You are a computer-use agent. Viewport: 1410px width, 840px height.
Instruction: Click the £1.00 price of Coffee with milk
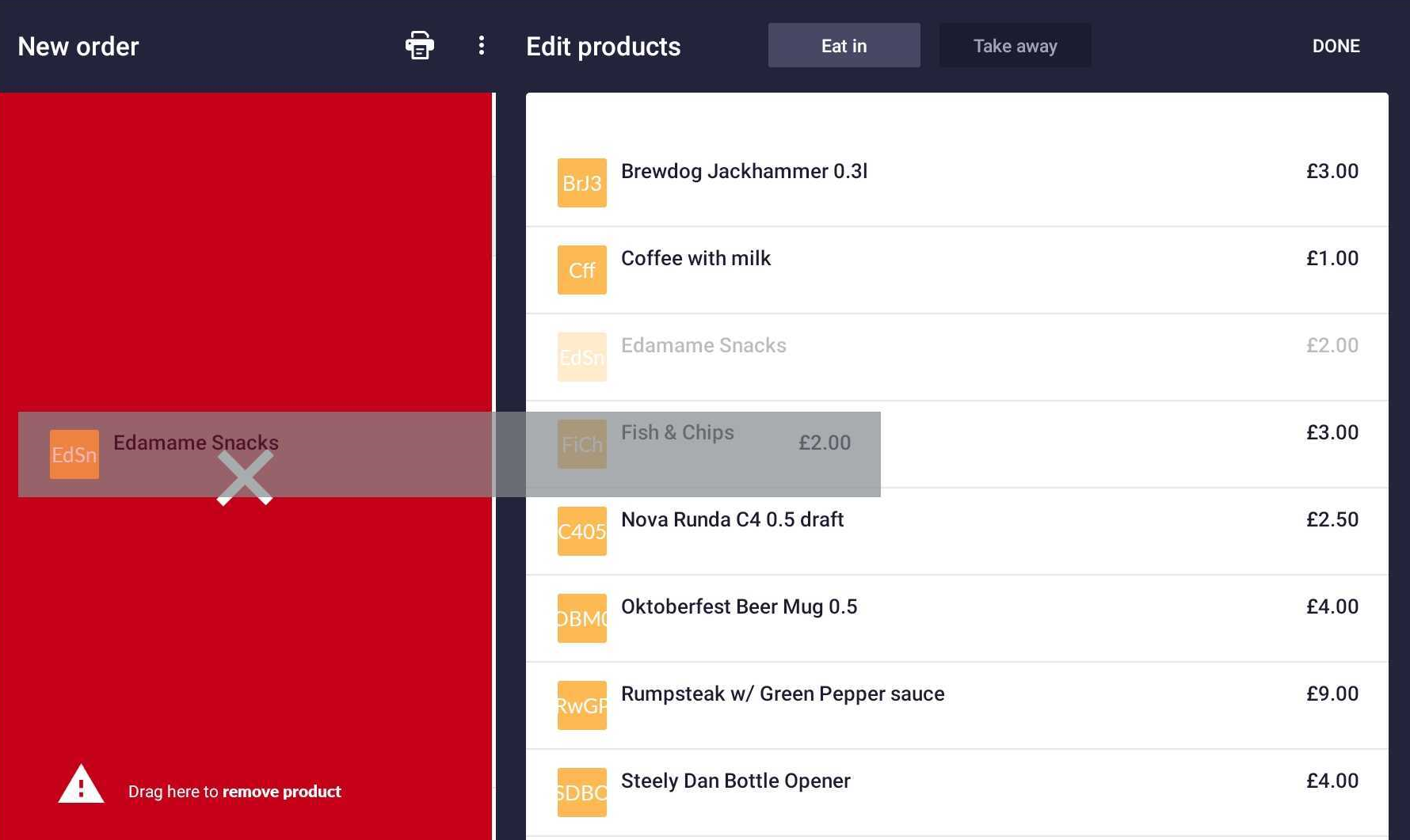tap(1332, 258)
